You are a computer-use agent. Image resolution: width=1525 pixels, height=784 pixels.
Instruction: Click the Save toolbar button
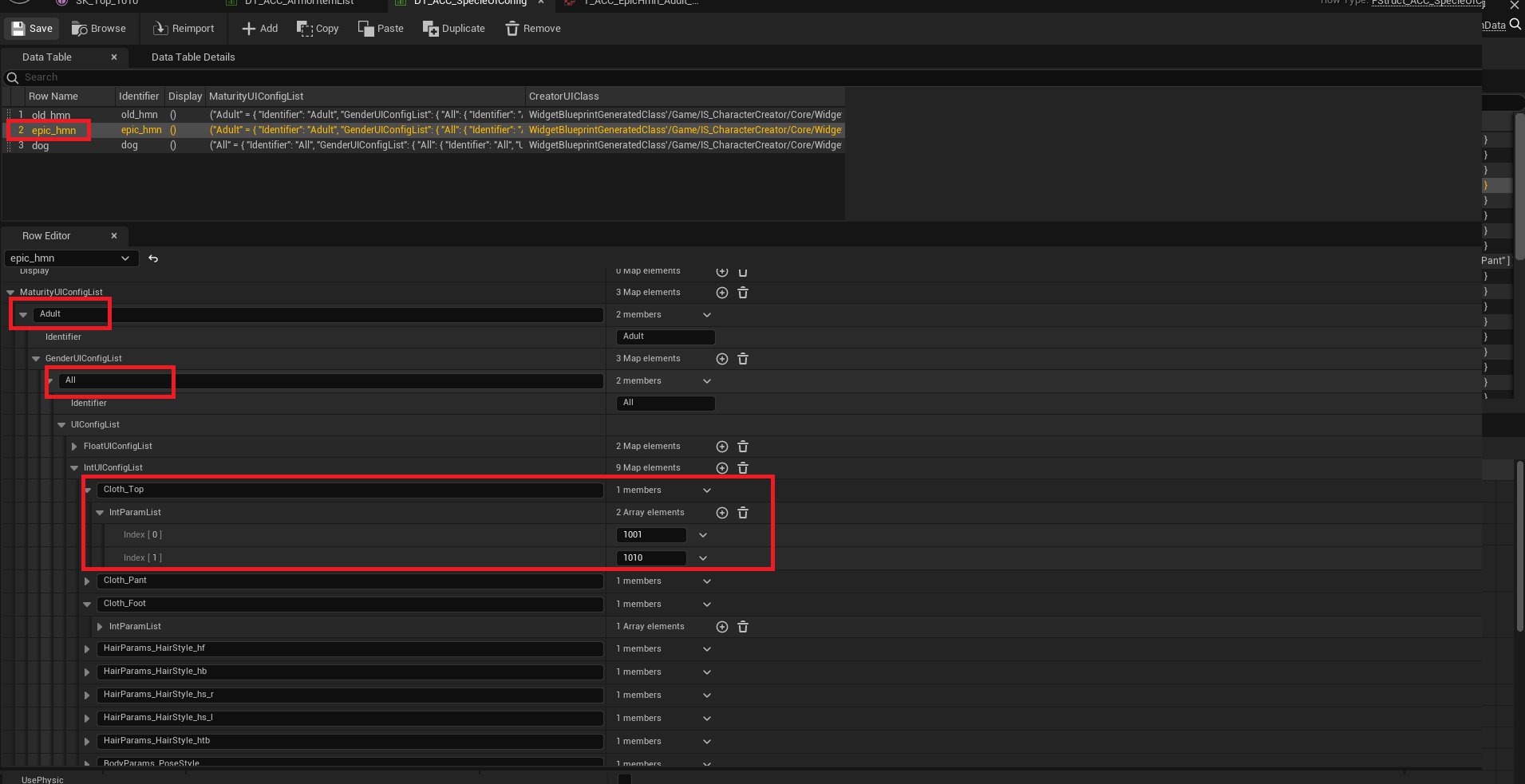point(32,29)
